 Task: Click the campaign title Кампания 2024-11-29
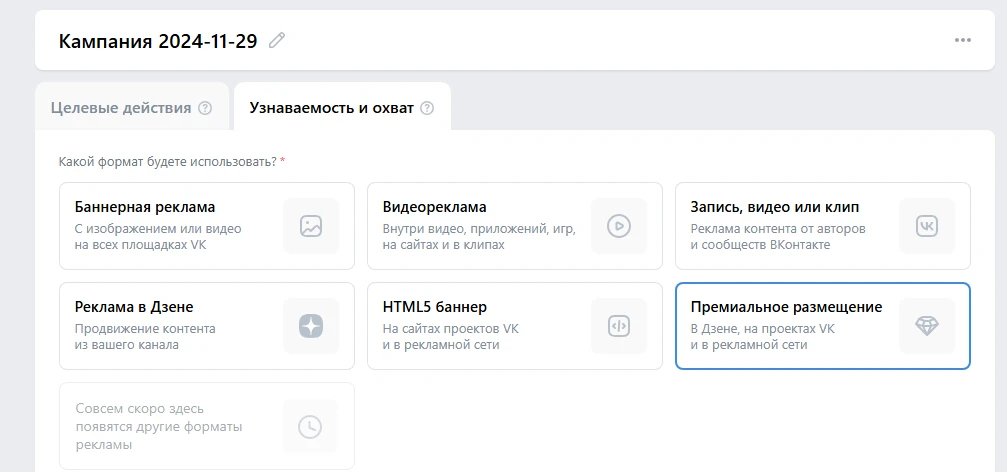pyautogui.click(x=158, y=41)
